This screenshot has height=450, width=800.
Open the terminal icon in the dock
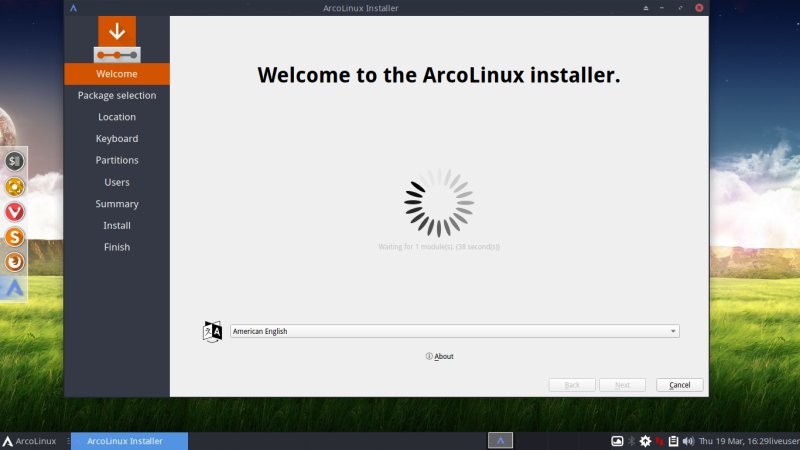pyautogui.click(x=14, y=161)
